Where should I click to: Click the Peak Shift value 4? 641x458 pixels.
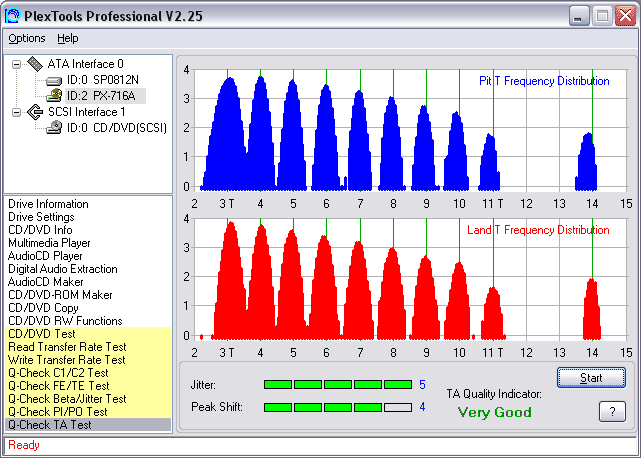(422, 407)
